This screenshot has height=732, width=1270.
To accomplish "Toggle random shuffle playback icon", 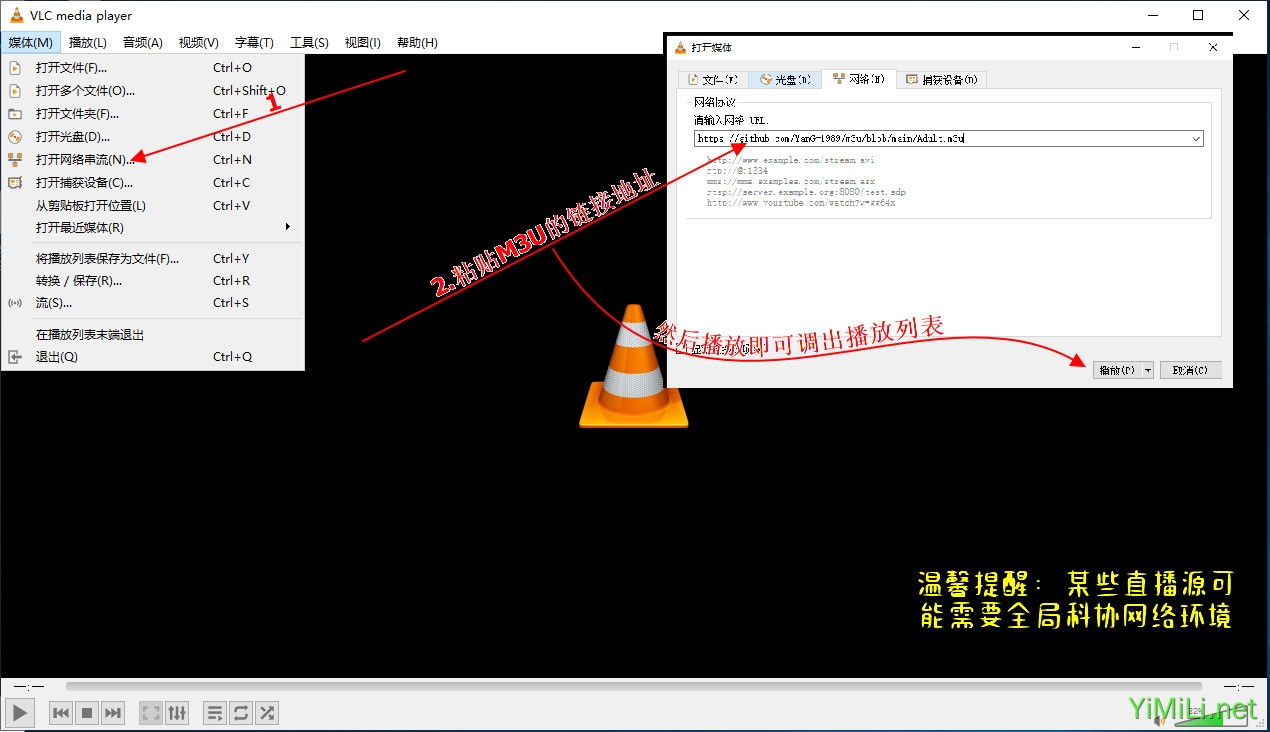I will click(267, 713).
